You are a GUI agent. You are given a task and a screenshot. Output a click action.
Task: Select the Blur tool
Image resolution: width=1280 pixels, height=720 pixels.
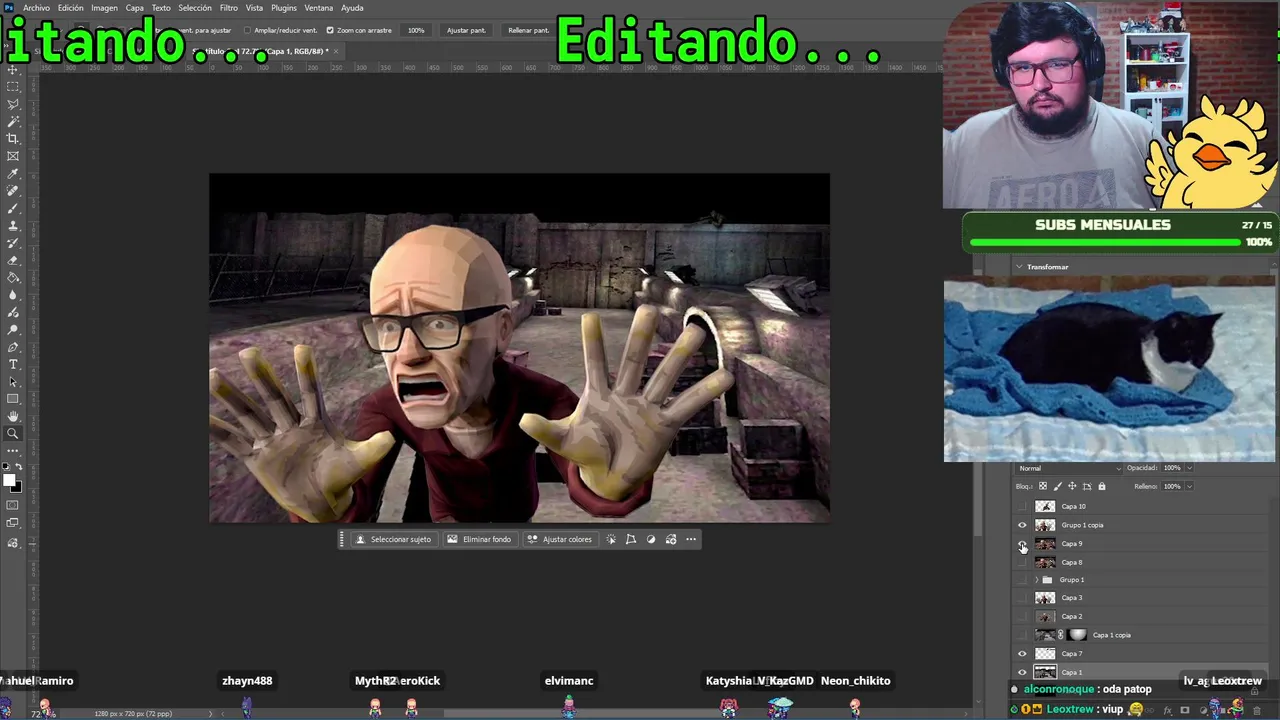coord(13,295)
